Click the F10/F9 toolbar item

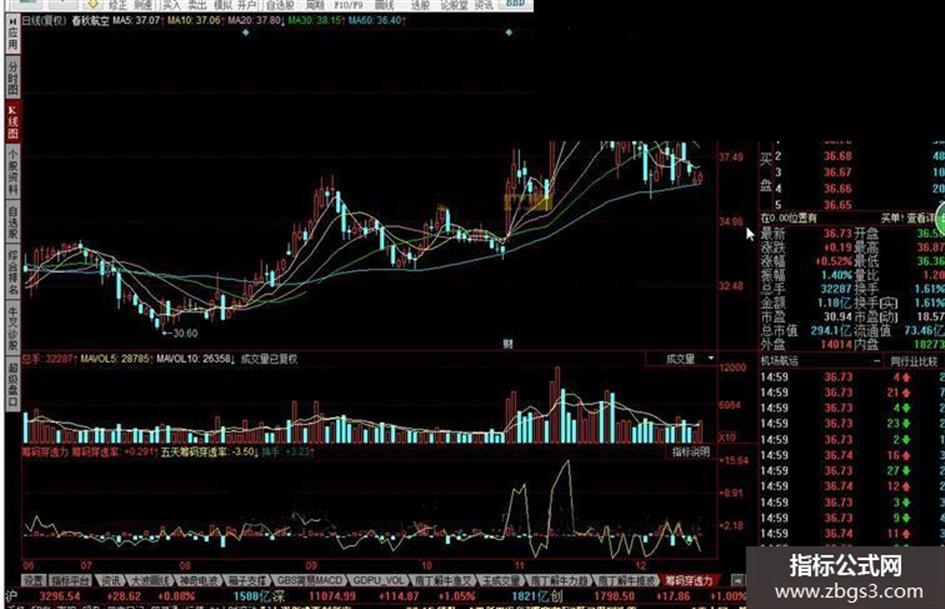(348, 5)
